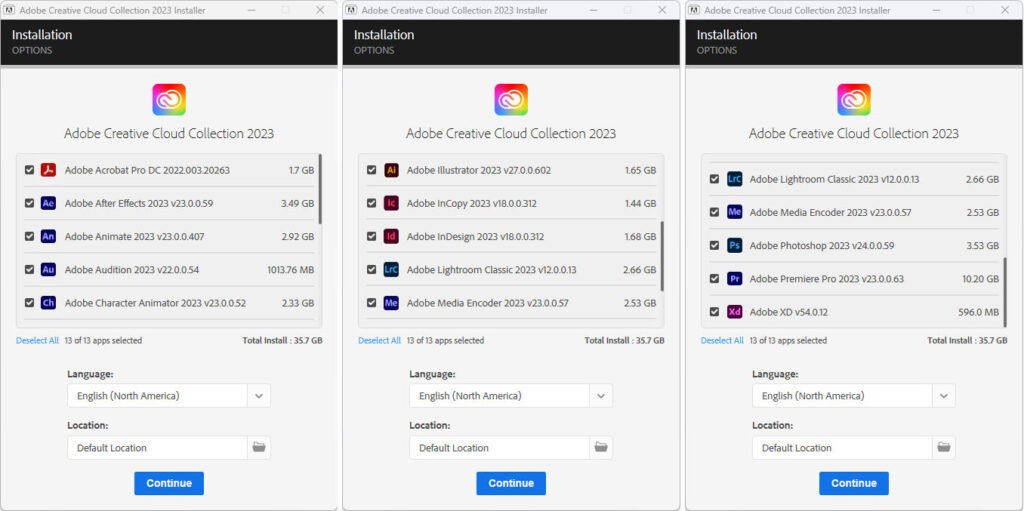Viewport: 1024px width, 511px height.
Task: Click the After Effects Ae icon
Action: tap(48, 203)
